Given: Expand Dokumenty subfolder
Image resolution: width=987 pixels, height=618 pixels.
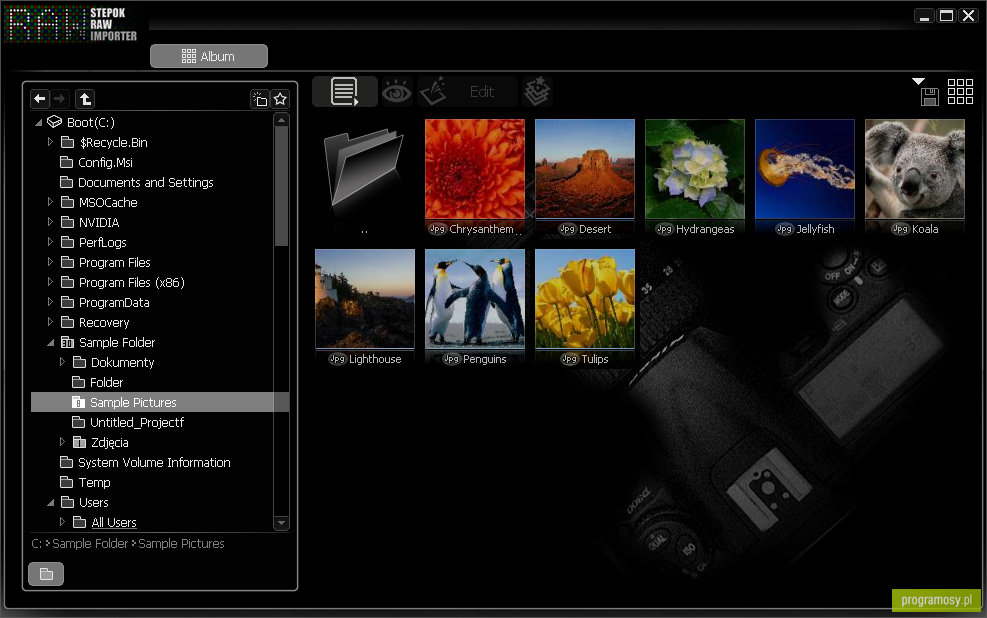Looking at the screenshot, I should point(62,362).
